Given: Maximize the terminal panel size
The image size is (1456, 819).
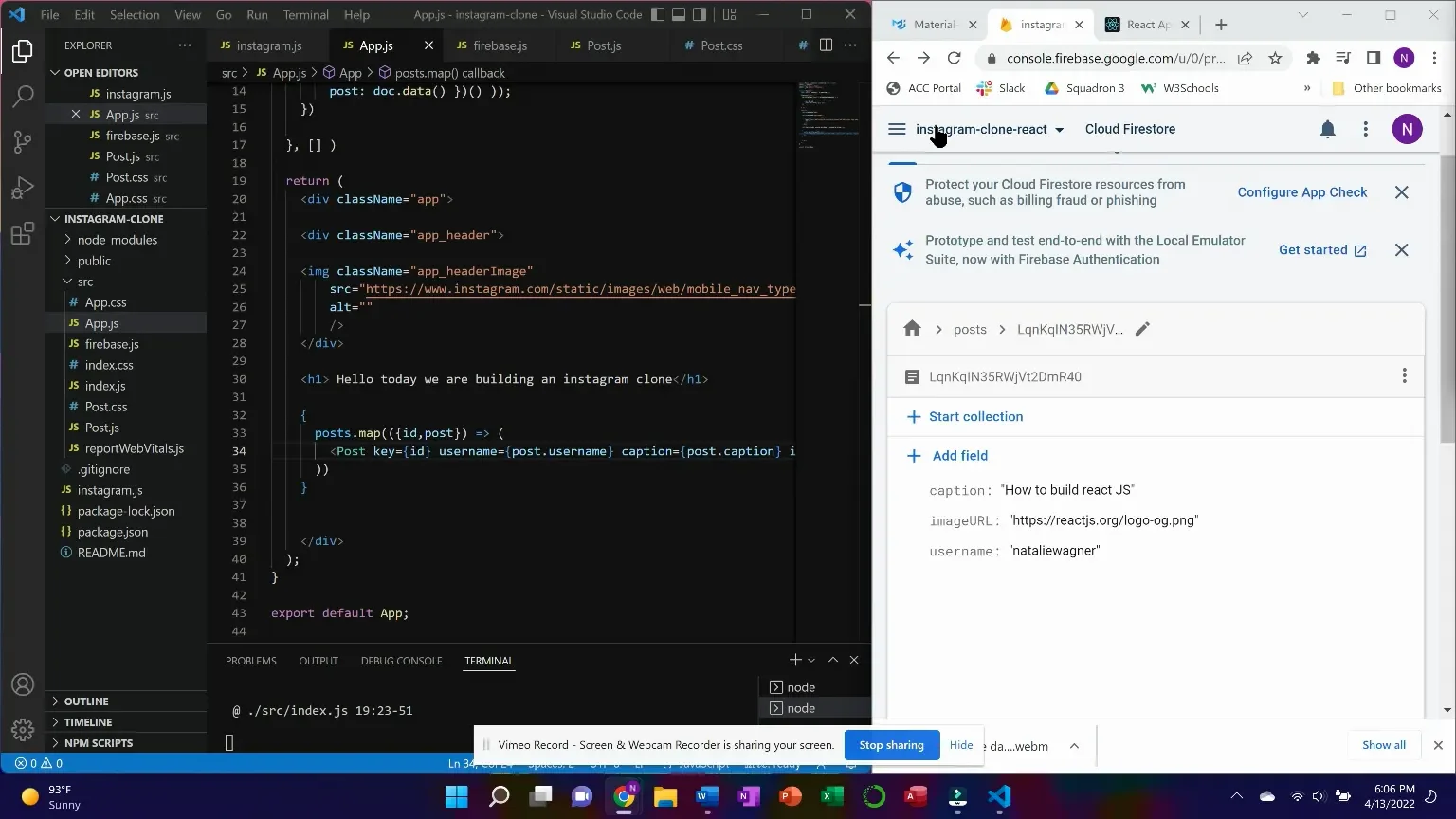Looking at the screenshot, I should point(833,660).
